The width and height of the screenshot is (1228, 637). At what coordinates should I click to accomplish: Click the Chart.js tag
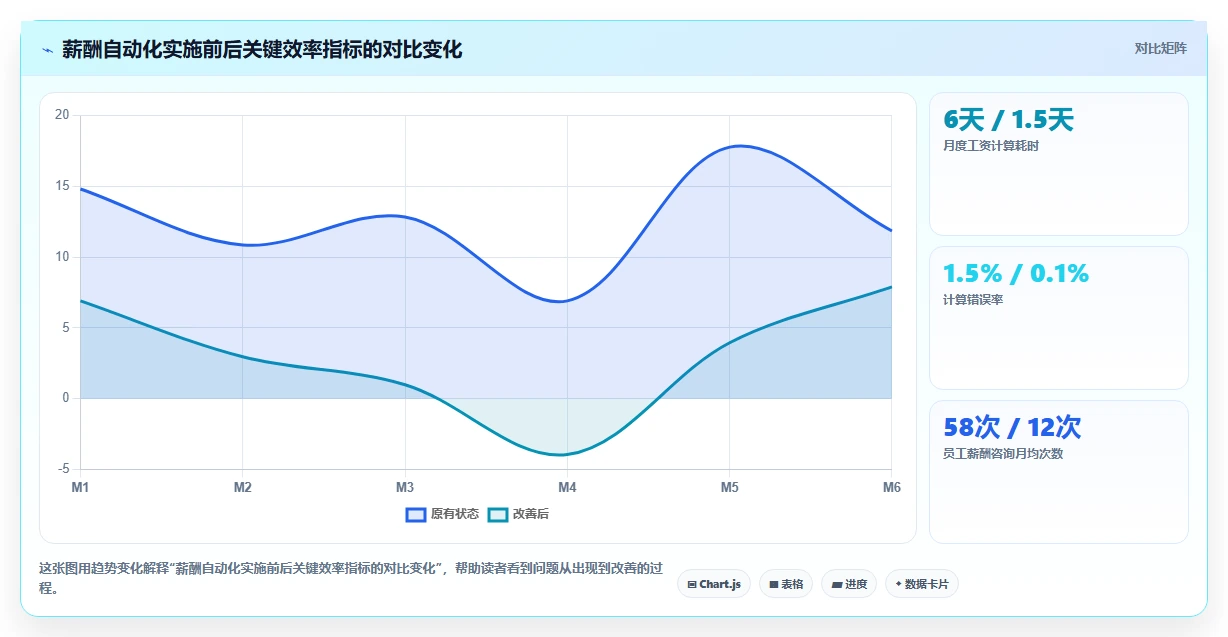click(713, 584)
